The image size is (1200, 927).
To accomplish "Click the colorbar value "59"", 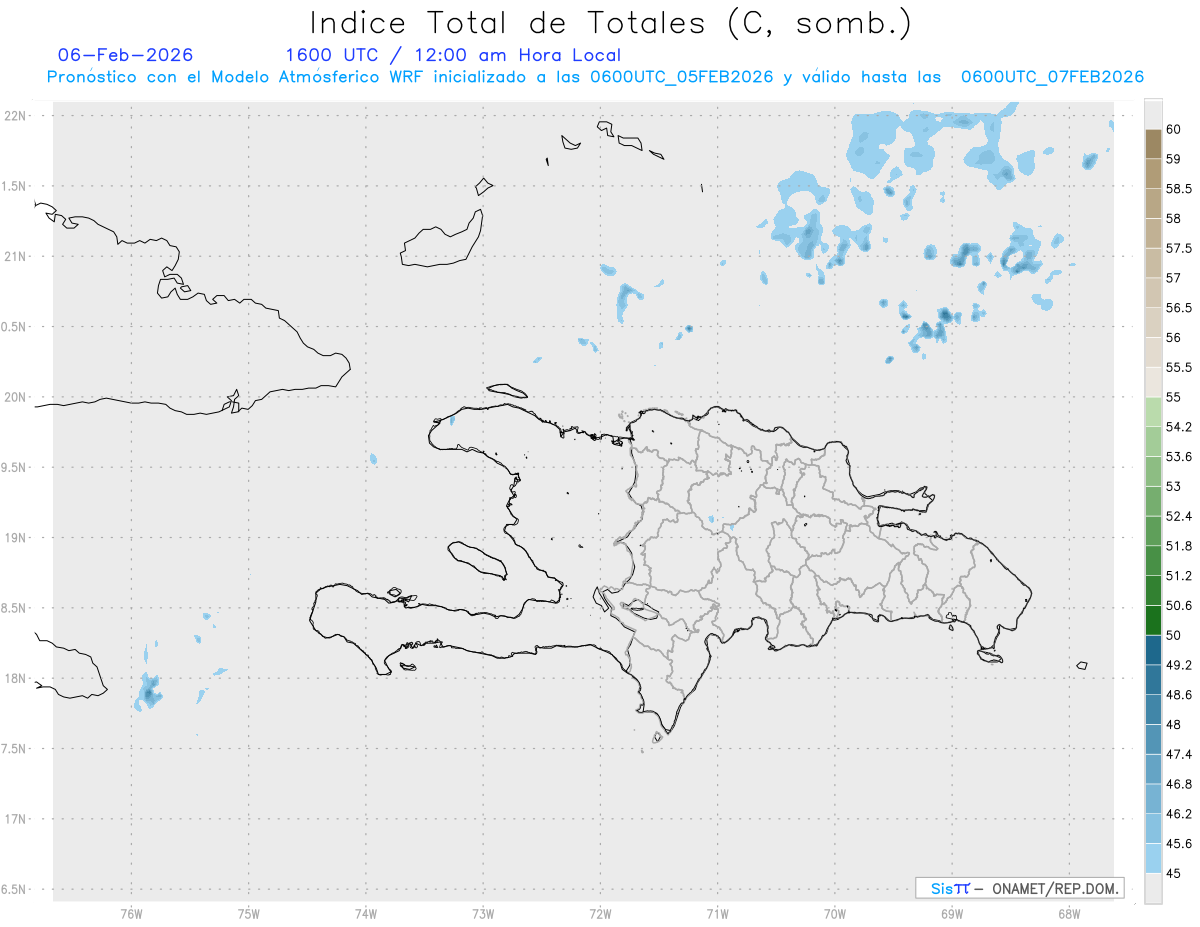I will click(1174, 159).
